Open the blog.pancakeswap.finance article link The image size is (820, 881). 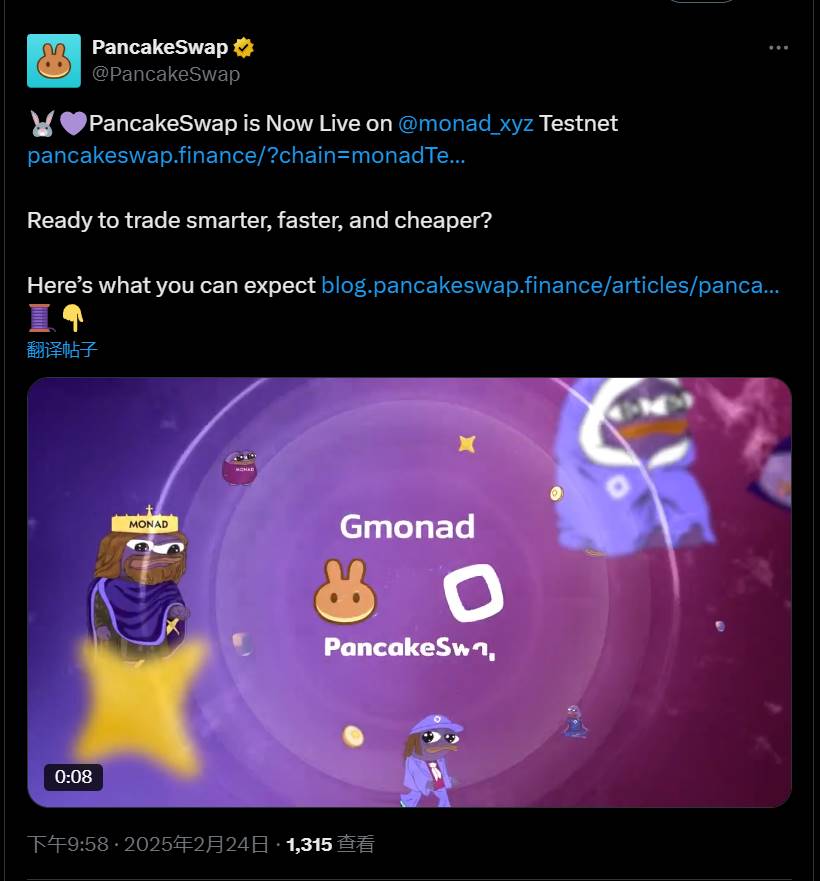coord(548,285)
